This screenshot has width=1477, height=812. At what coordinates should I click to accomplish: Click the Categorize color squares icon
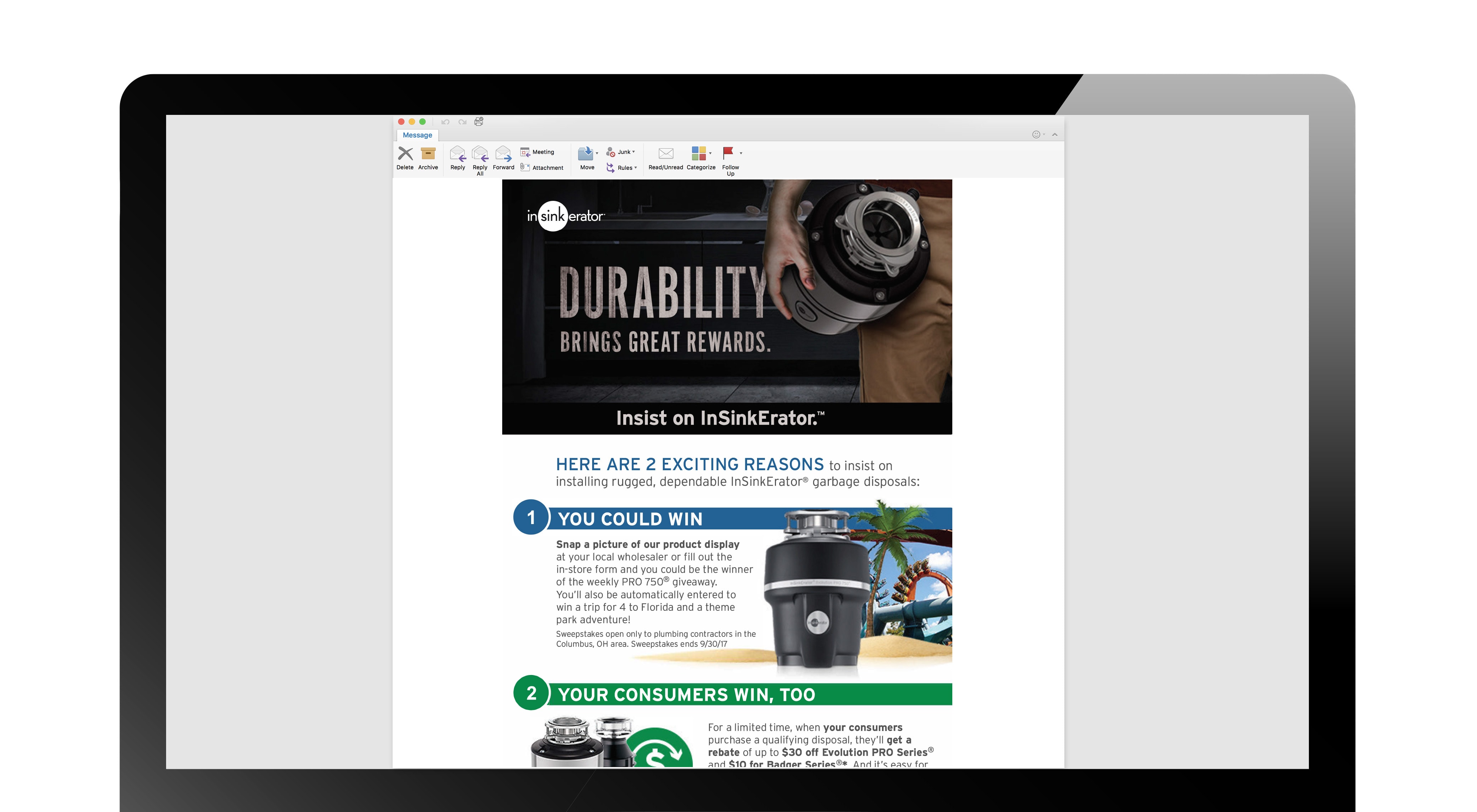tap(699, 153)
